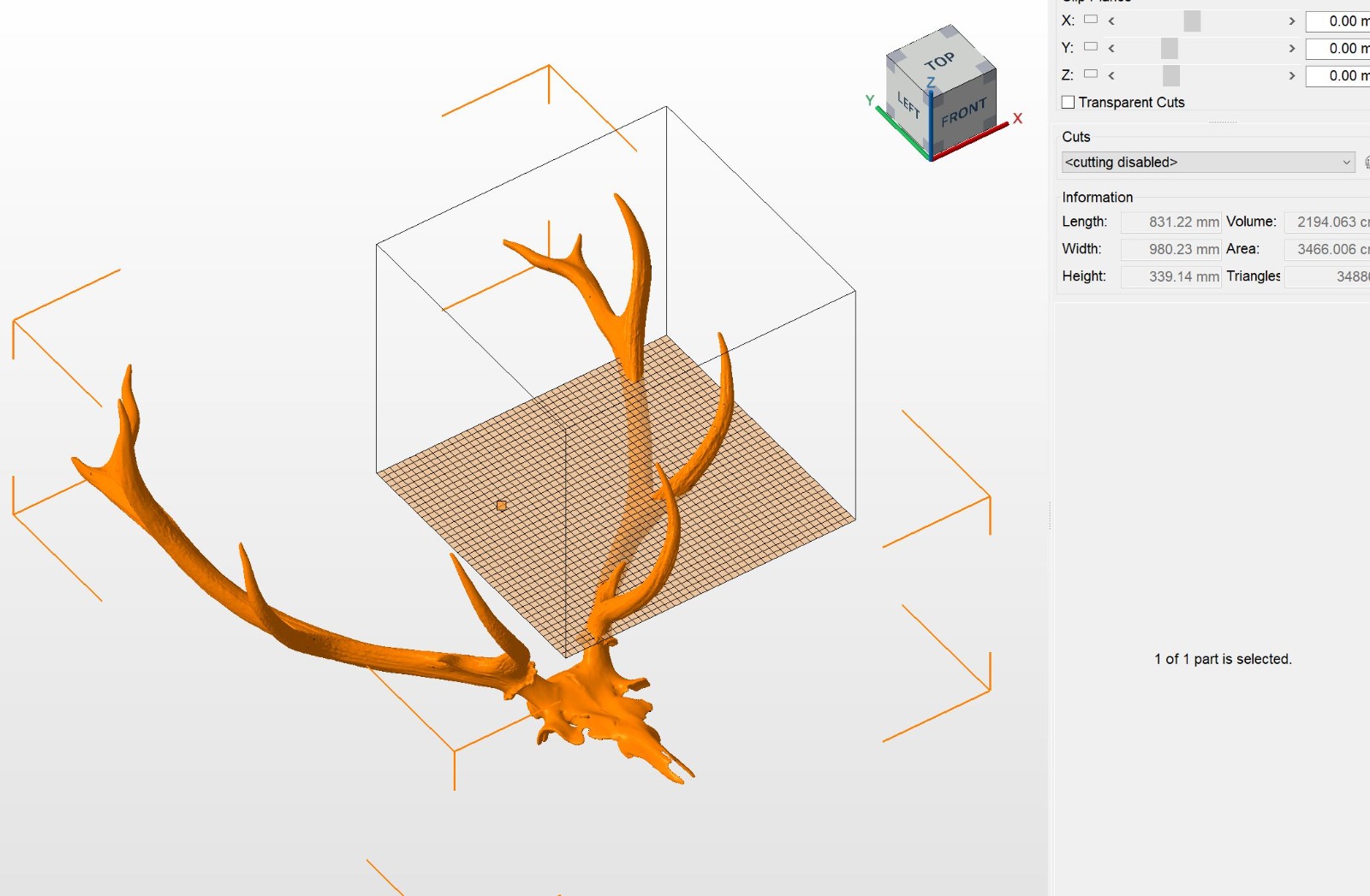Image resolution: width=1370 pixels, height=896 pixels.
Task: Click the X clip plane slider handle
Action: point(1192,21)
